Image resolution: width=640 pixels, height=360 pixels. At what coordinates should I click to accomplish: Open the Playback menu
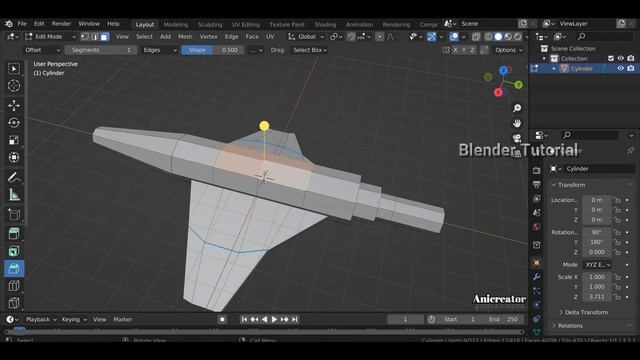[41, 319]
